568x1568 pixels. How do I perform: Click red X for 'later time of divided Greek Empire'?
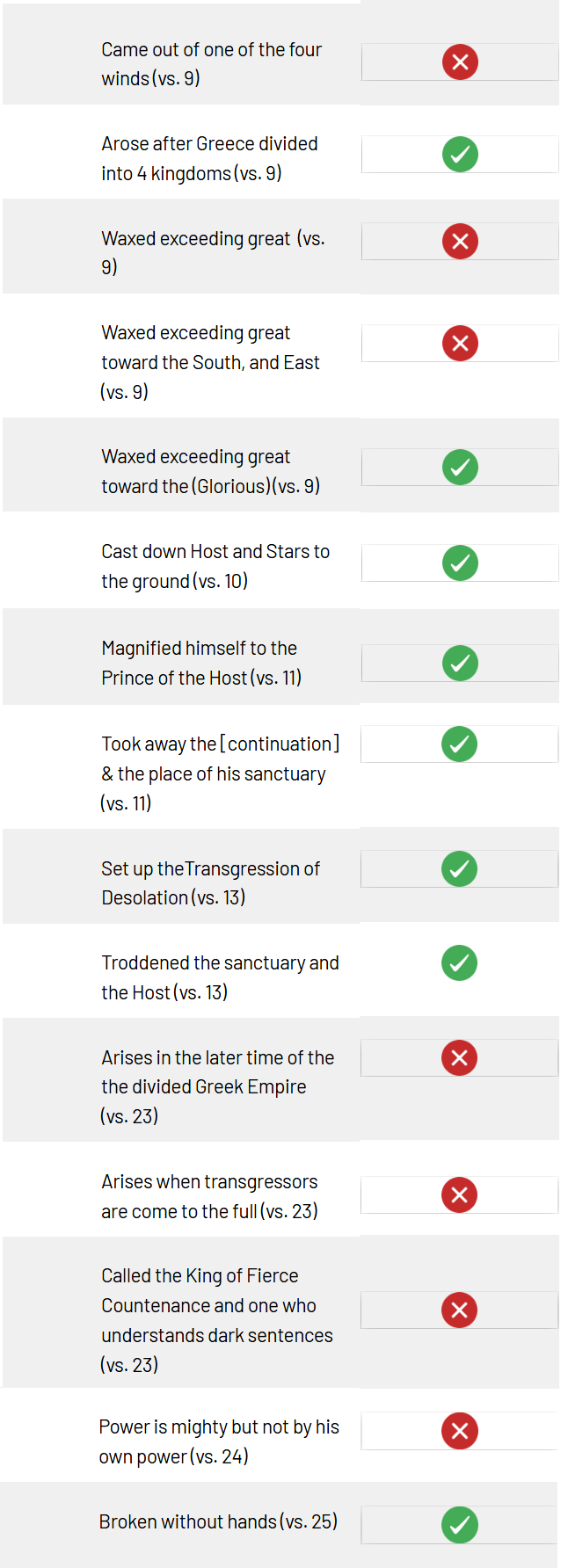pos(459,1058)
